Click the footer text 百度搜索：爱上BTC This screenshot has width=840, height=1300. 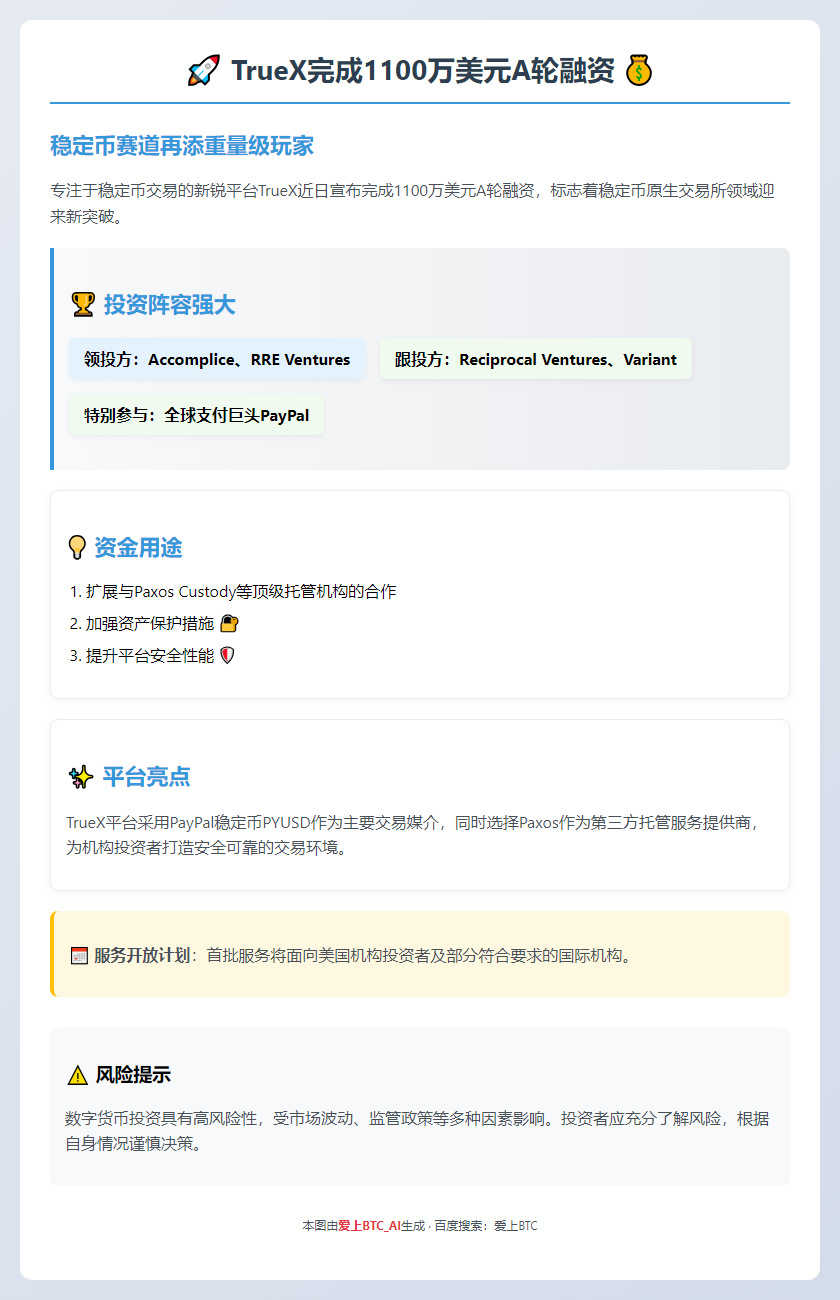pos(486,1225)
